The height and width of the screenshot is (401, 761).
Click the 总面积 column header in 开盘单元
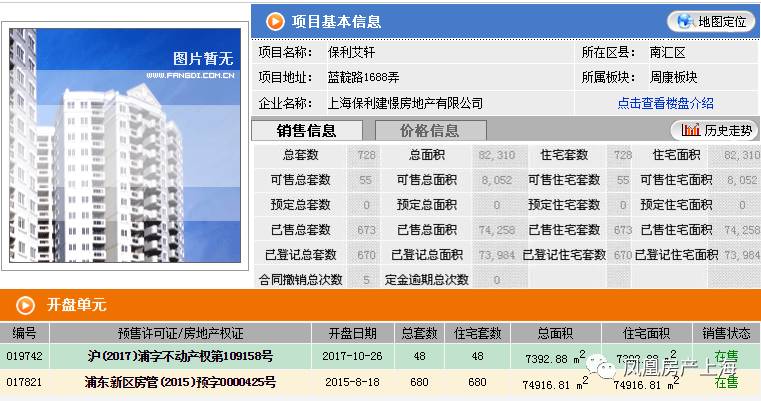555,333
